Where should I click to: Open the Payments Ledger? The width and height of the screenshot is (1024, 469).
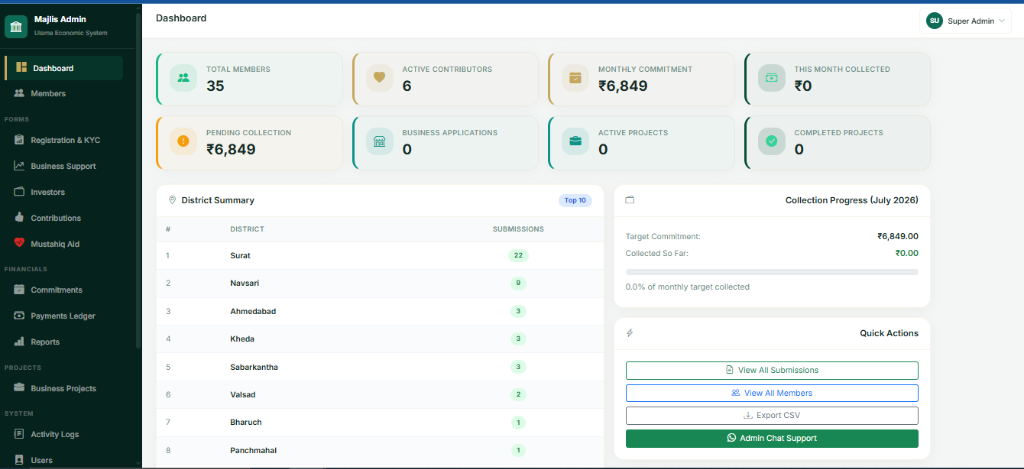[63, 315]
